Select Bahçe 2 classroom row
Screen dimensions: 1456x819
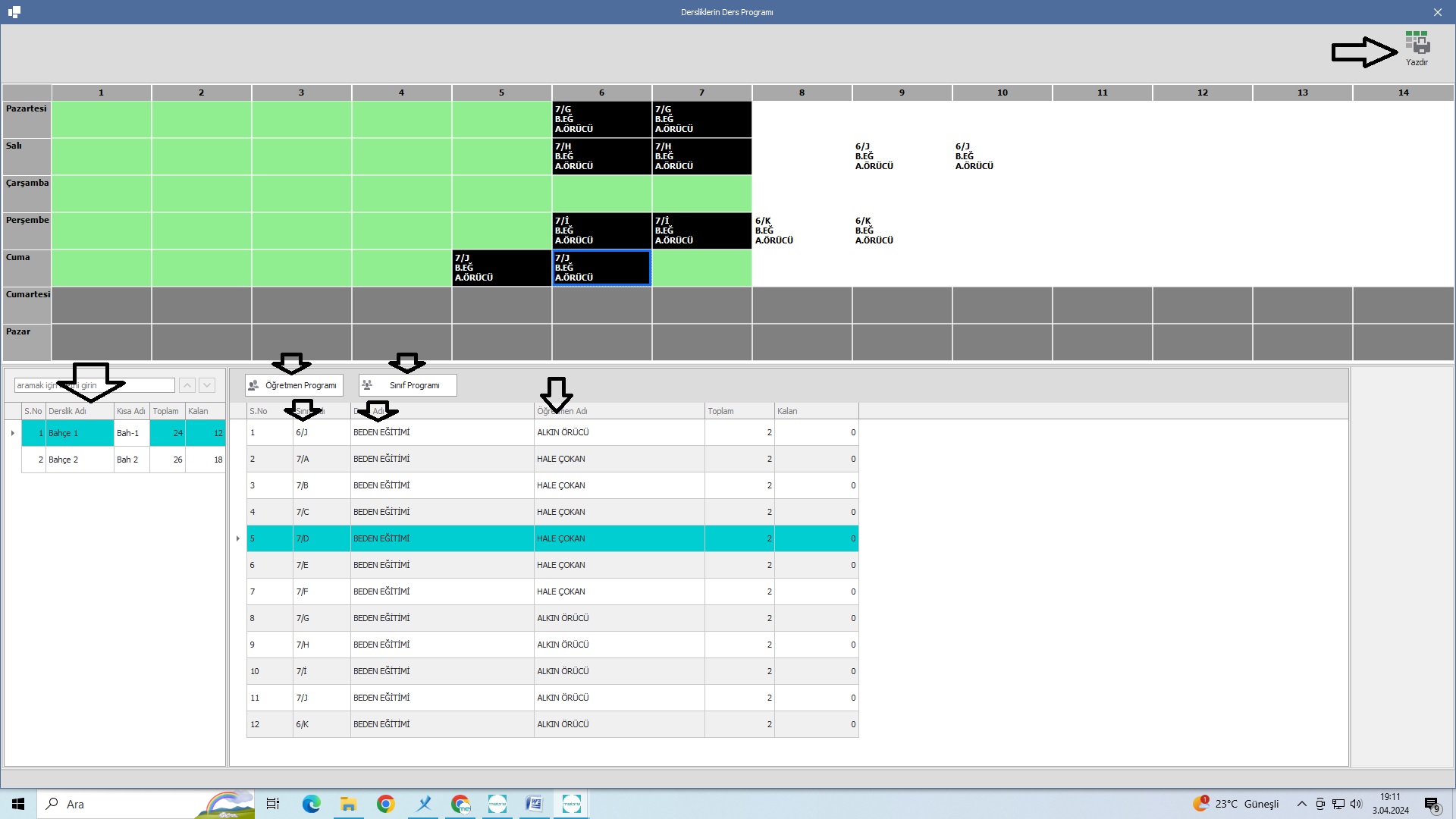point(124,460)
